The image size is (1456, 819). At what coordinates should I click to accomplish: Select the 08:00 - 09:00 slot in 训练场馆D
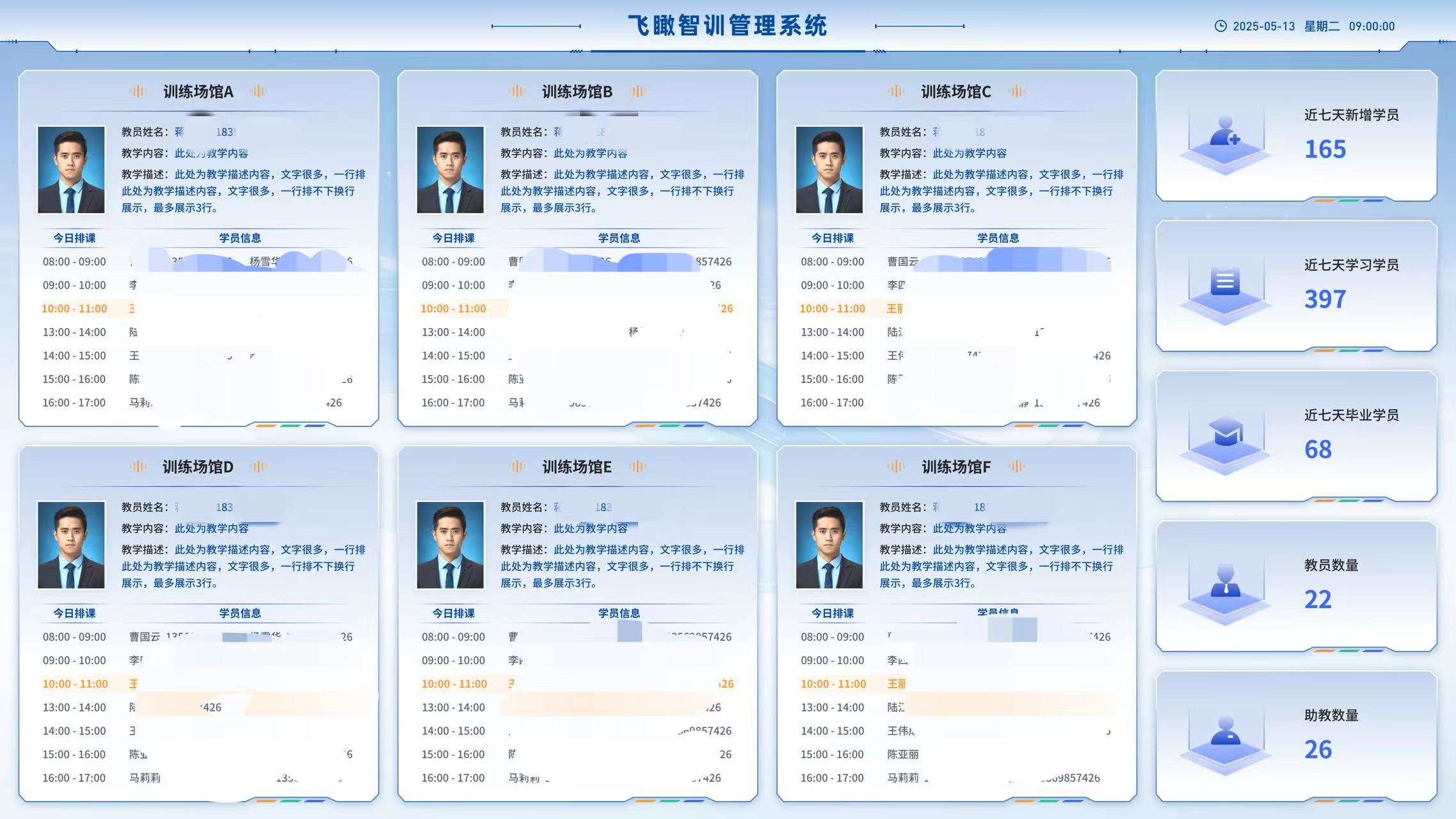74,637
